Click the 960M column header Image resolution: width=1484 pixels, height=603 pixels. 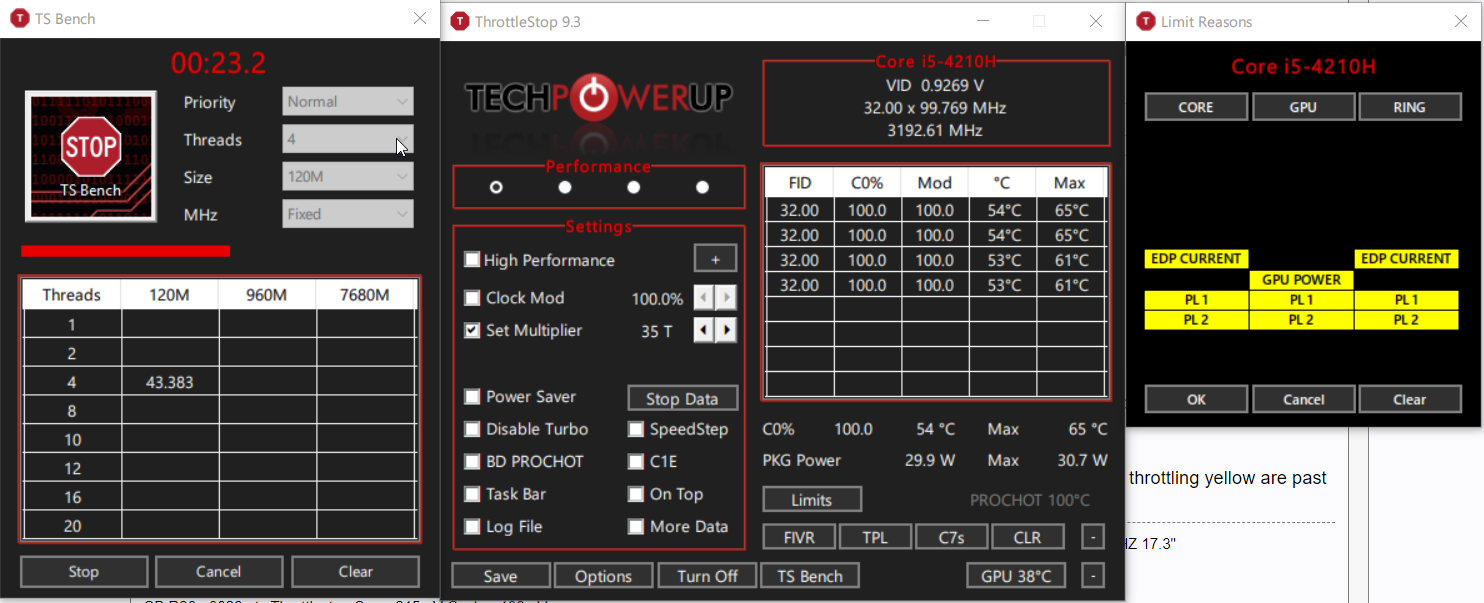(x=267, y=295)
